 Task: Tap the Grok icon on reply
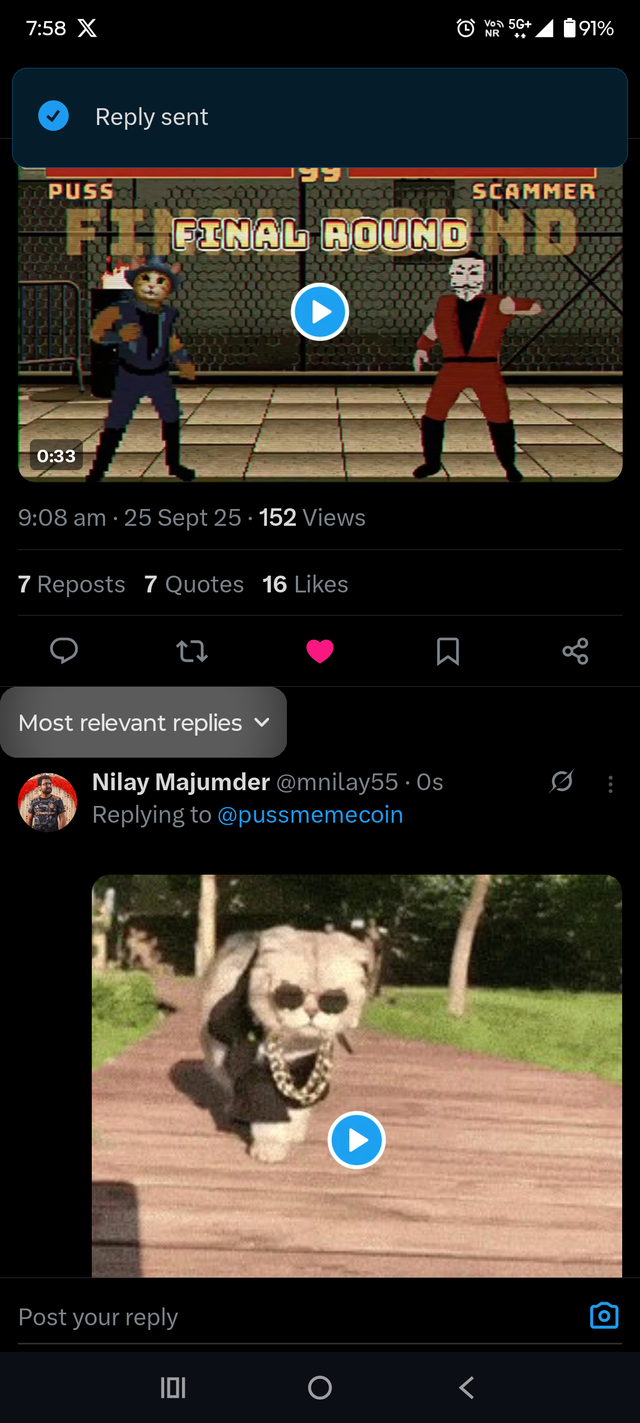[x=562, y=782]
